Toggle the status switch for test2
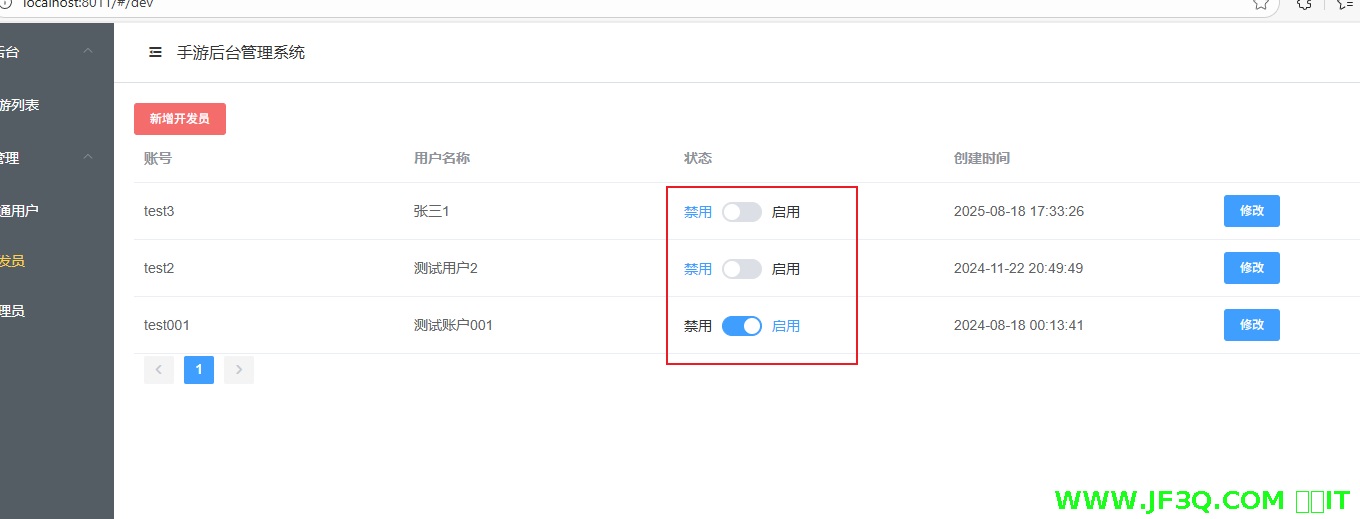This screenshot has height=519, width=1360. click(742, 269)
